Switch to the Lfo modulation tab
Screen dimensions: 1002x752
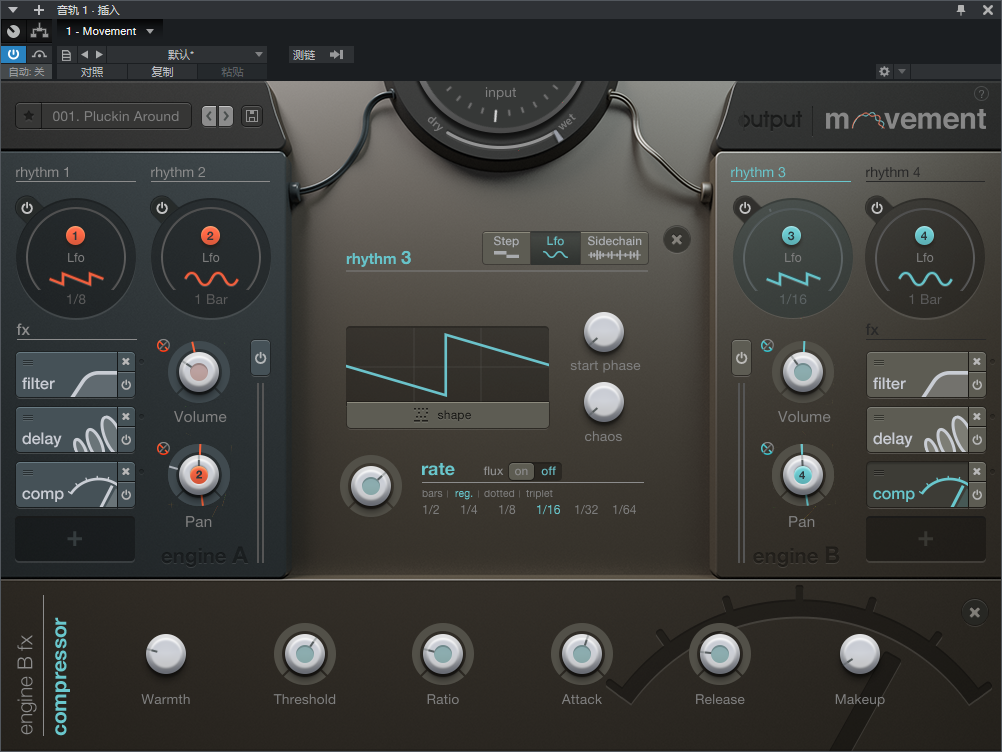[x=555, y=247]
